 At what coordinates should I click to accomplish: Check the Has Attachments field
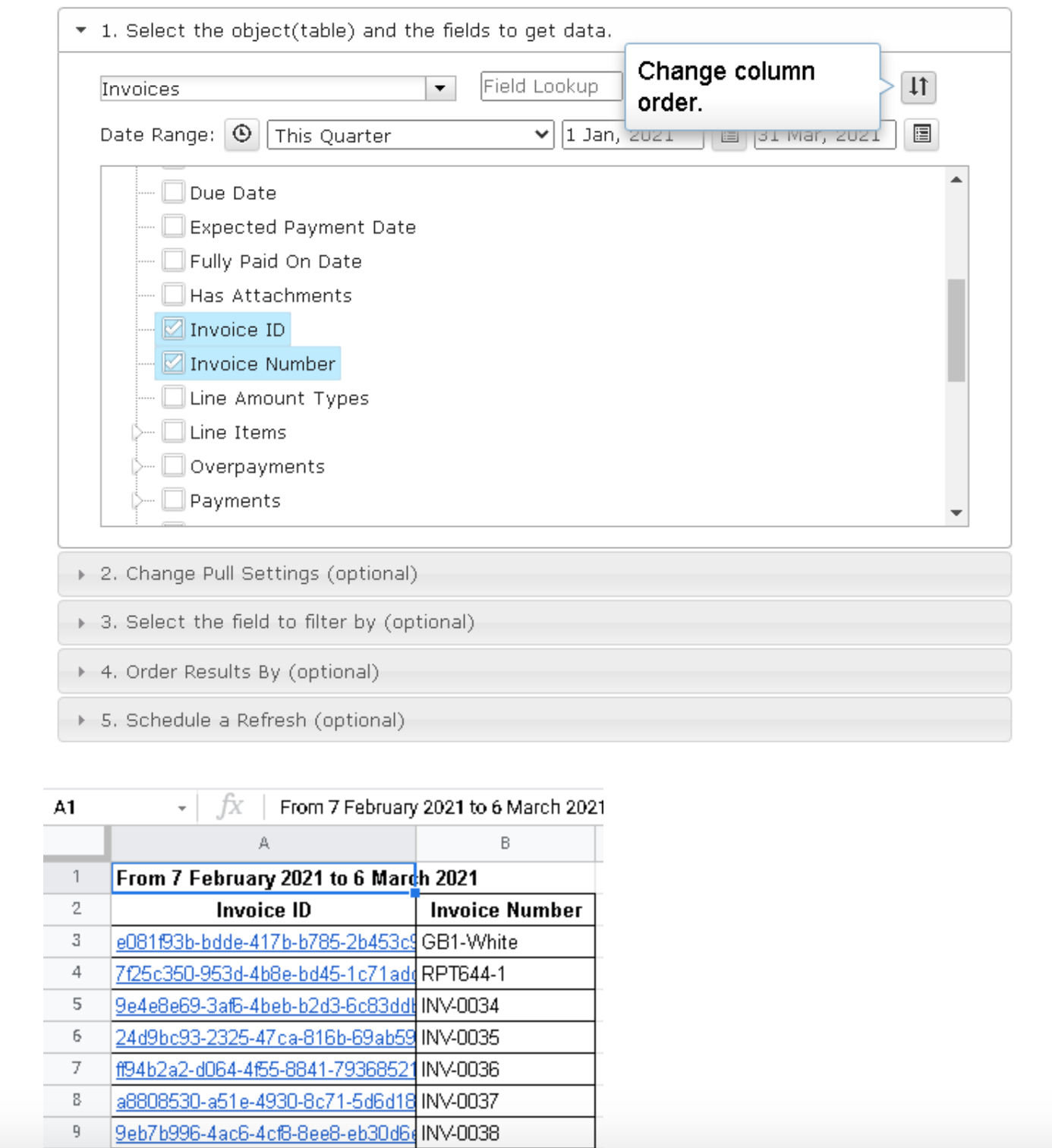(x=174, y=295)
